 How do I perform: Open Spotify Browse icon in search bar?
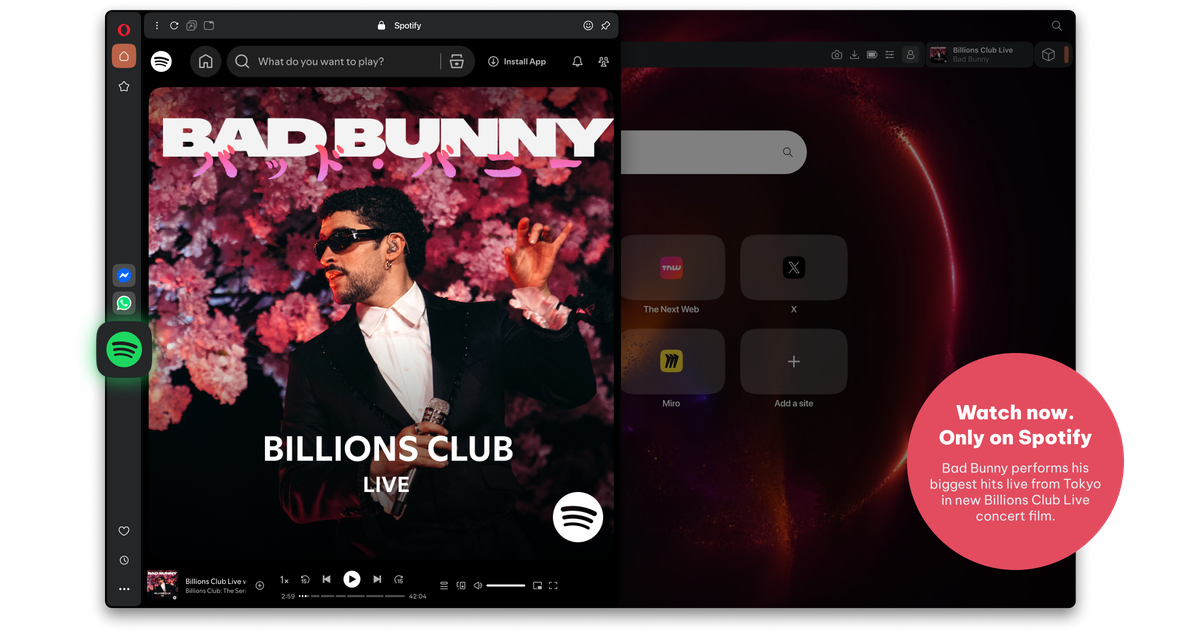457,62
